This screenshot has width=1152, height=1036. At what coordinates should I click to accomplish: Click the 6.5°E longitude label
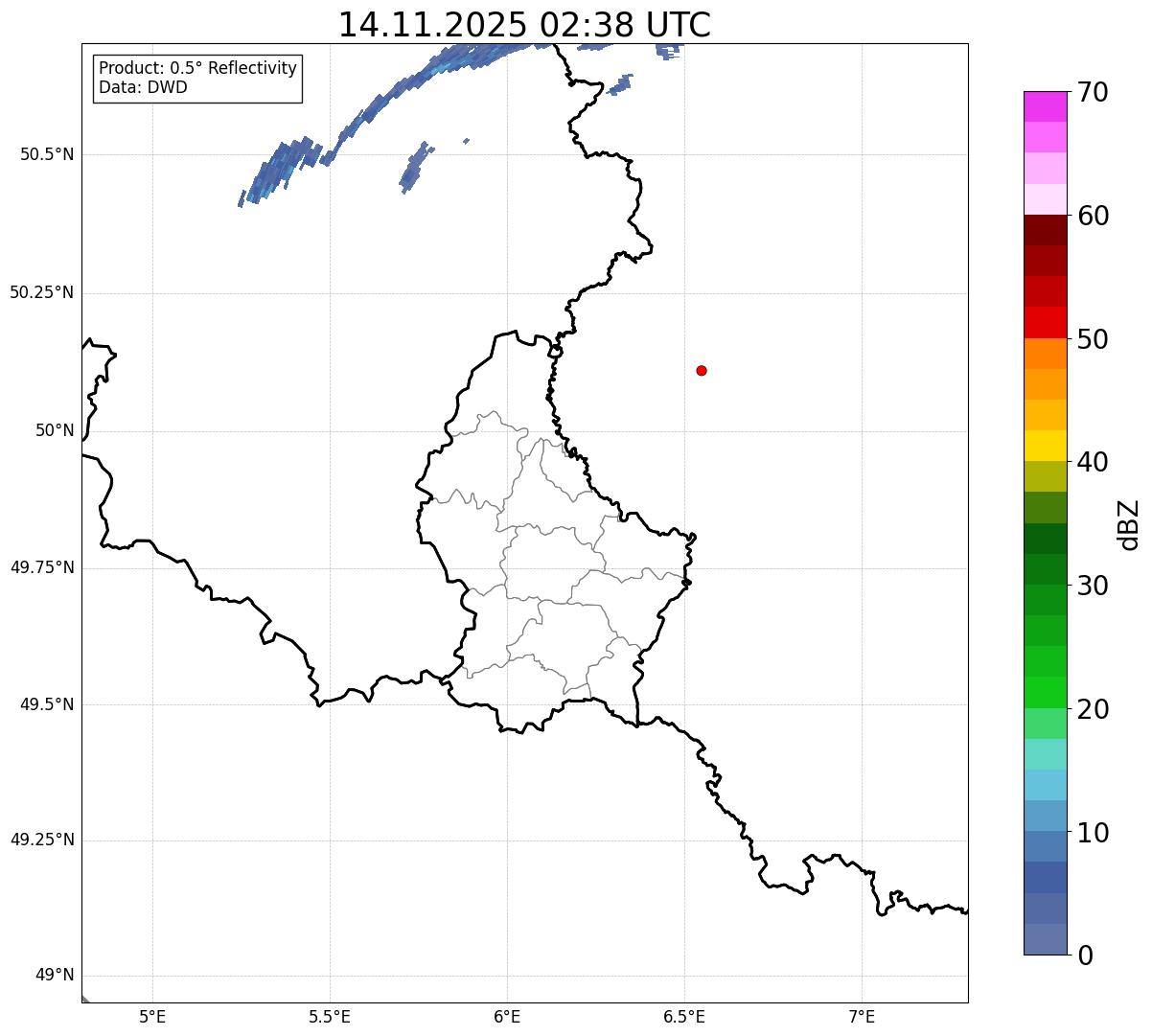684,1017
